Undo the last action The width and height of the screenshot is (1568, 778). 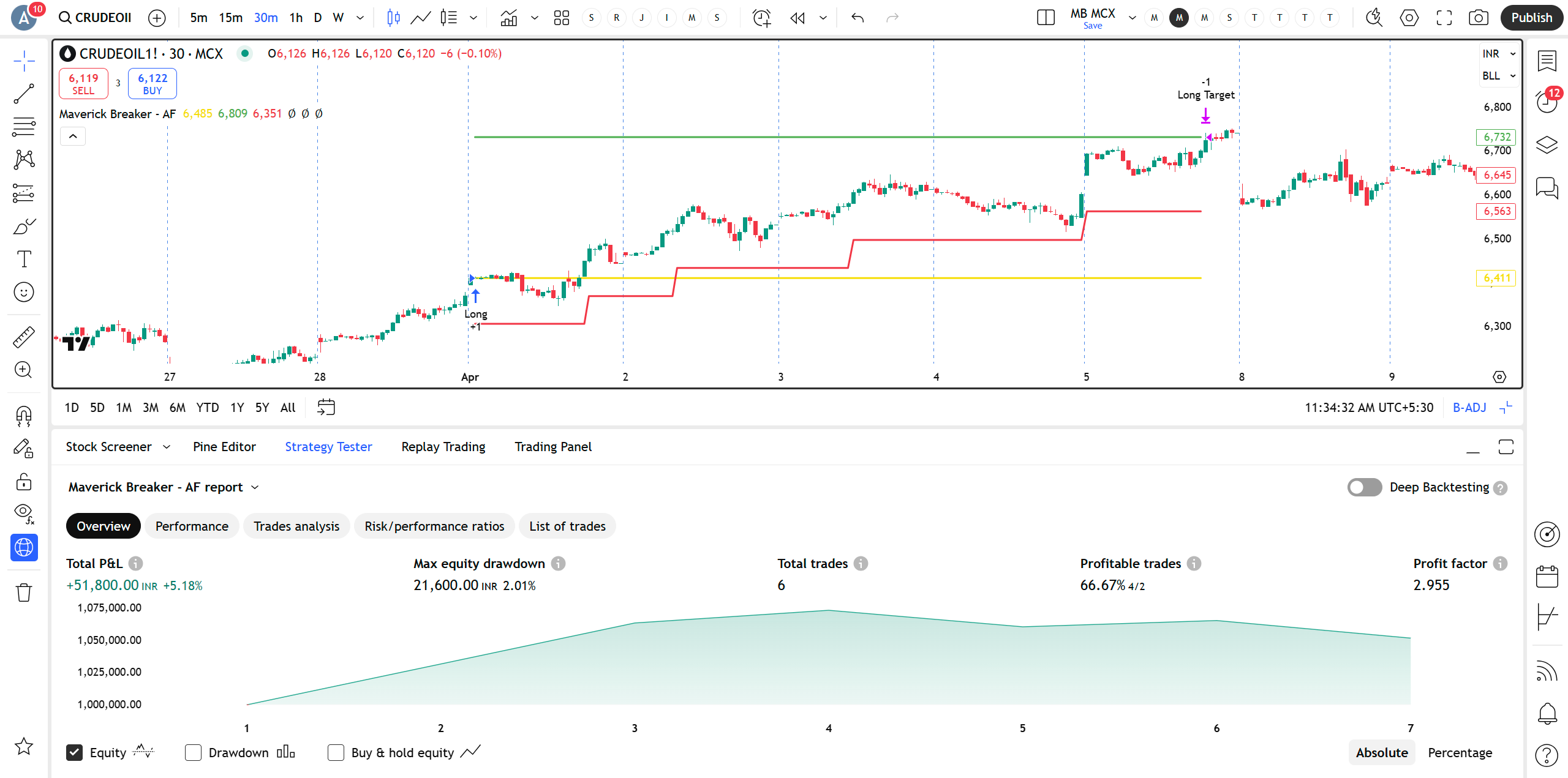[858, 18]
